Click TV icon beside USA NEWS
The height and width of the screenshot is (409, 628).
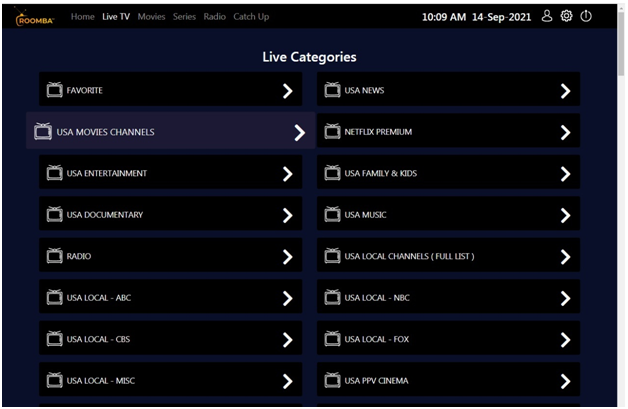click(x=332, y=90)
